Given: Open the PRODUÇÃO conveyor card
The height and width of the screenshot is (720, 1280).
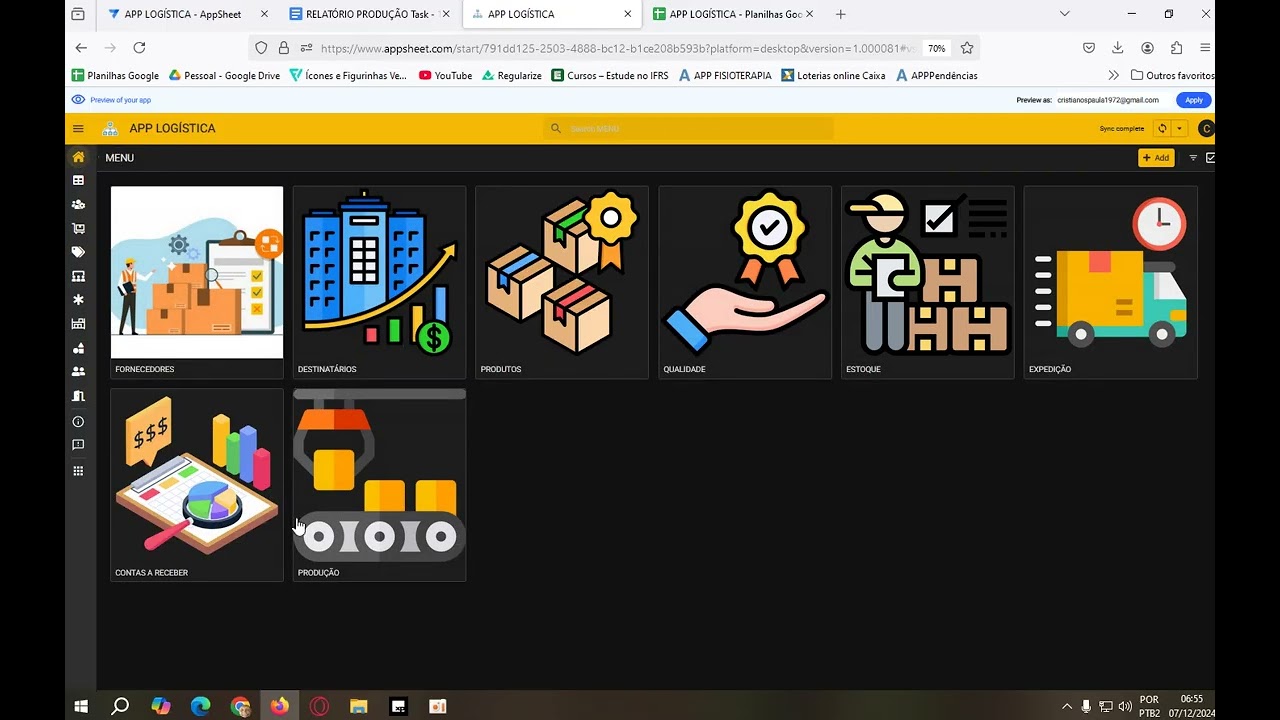Looking at the screenshot, I should (x=379, y=485).
